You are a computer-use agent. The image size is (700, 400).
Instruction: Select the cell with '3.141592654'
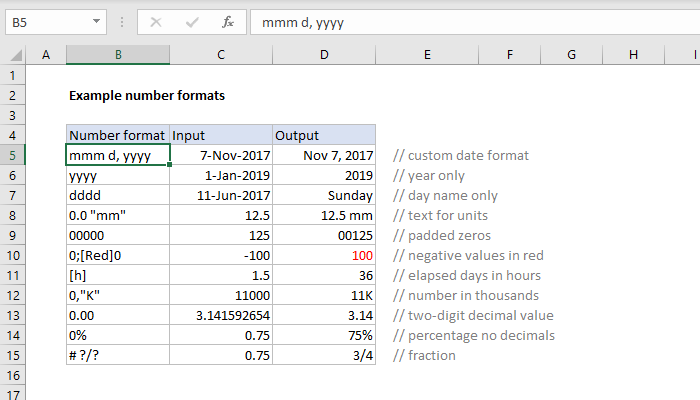[x=221, y=315]
